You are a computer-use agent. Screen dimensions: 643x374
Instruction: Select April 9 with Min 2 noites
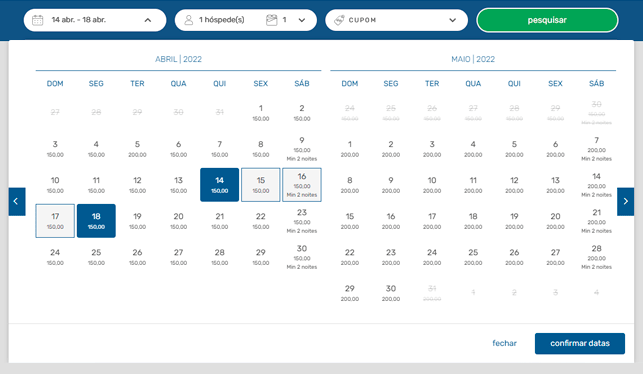302,148
